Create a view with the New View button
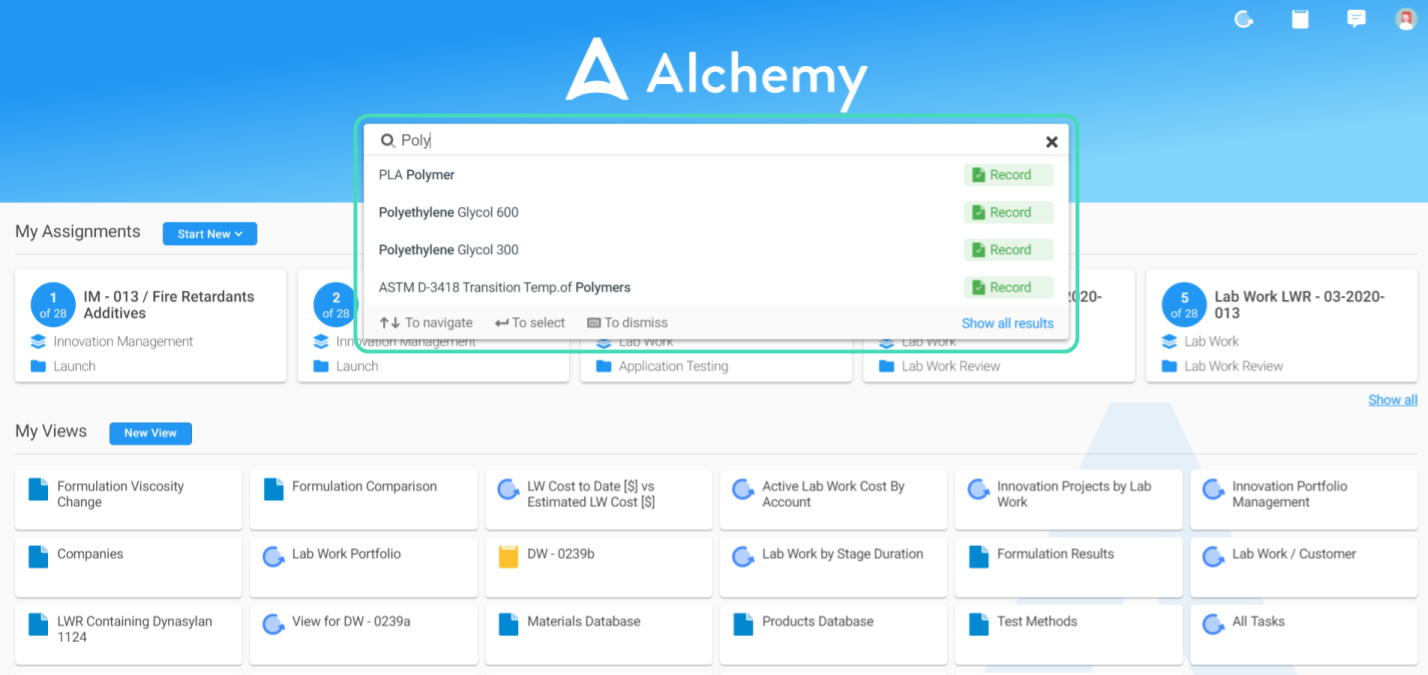 coord(150,433)
